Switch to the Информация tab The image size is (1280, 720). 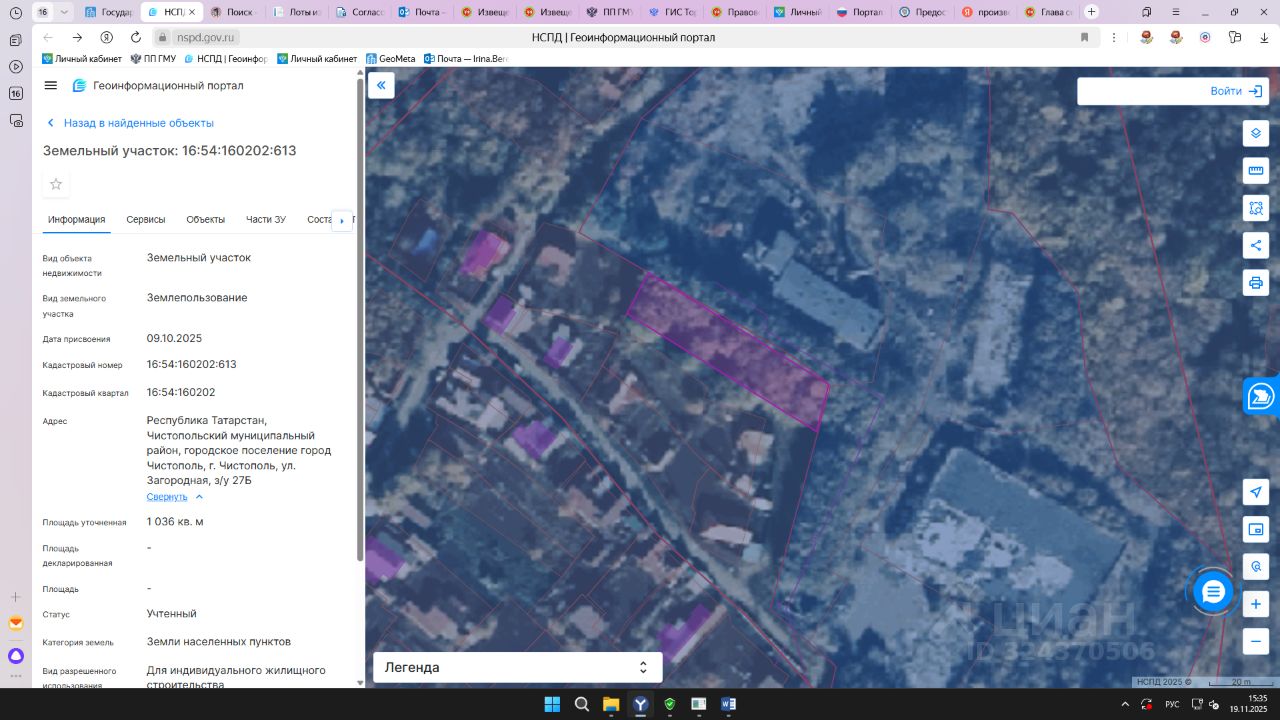[x=76, y=220]
